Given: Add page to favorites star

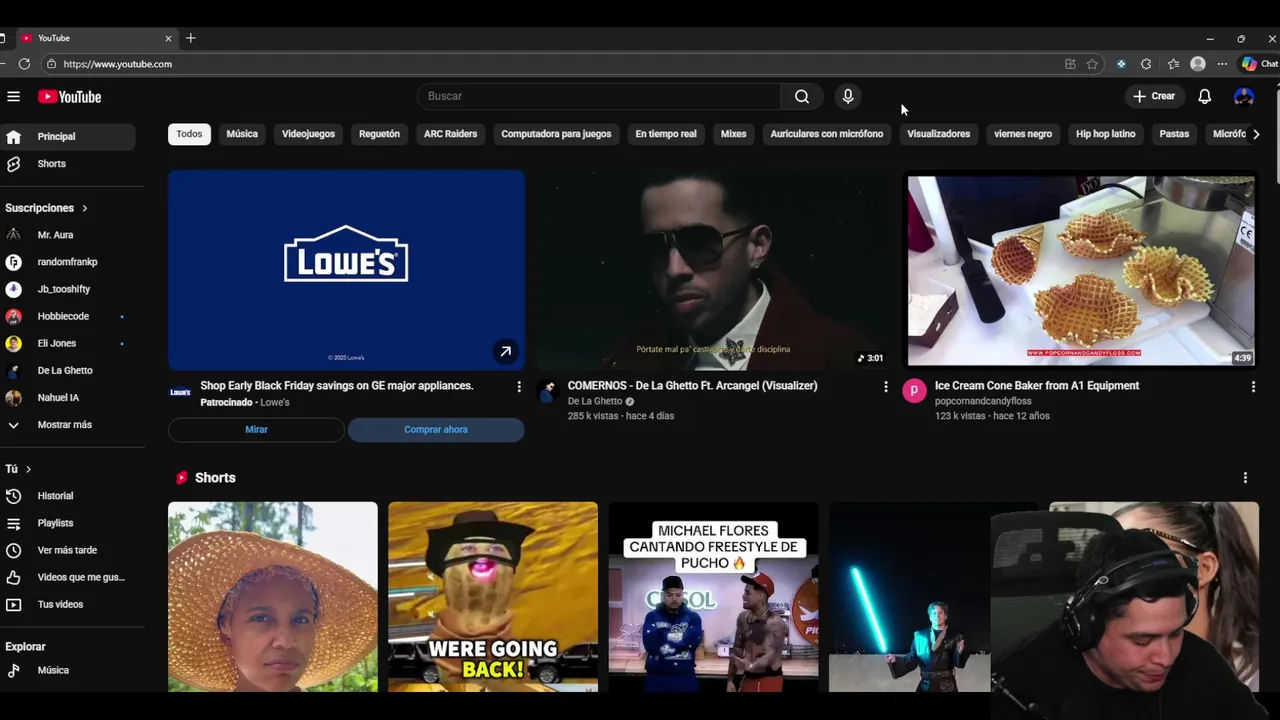Looking at the screenshot, I should pos(1092,64).
